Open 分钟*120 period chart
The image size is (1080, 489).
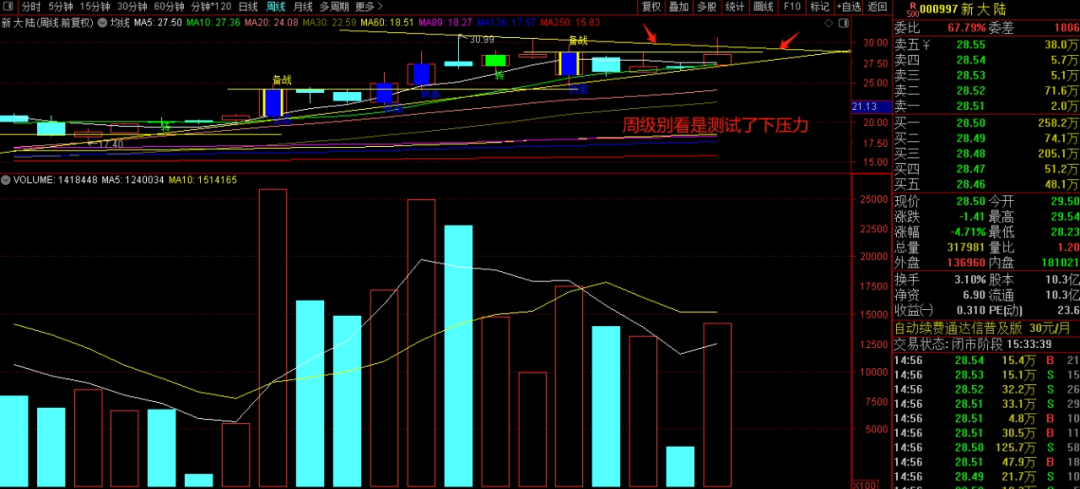211,8
